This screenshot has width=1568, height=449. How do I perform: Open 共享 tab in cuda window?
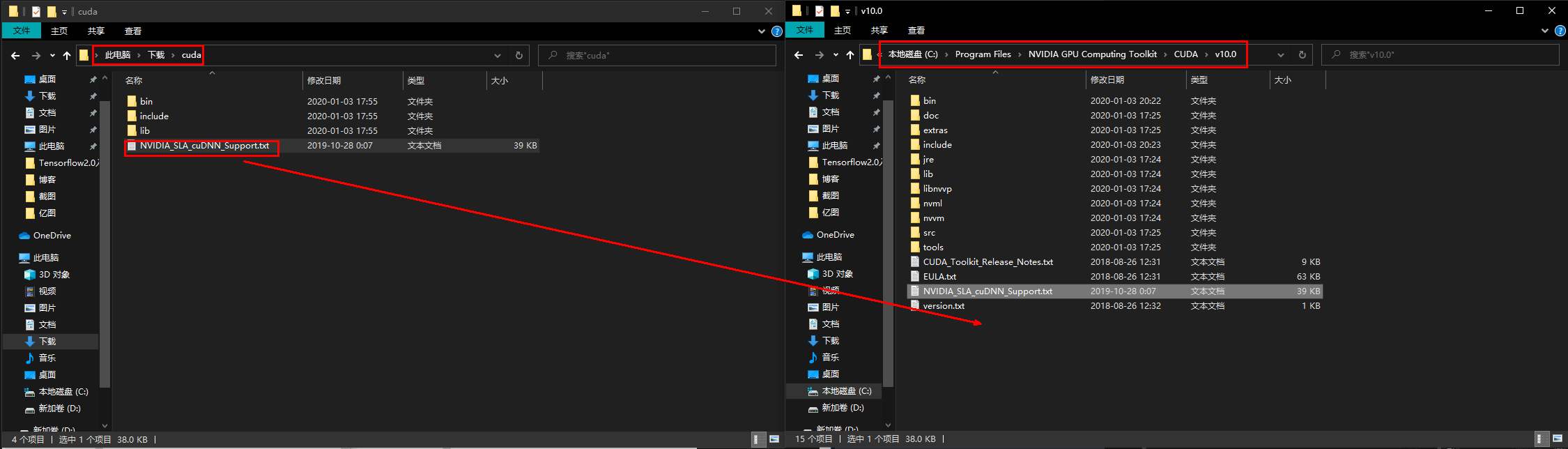(x=96, y=31)
